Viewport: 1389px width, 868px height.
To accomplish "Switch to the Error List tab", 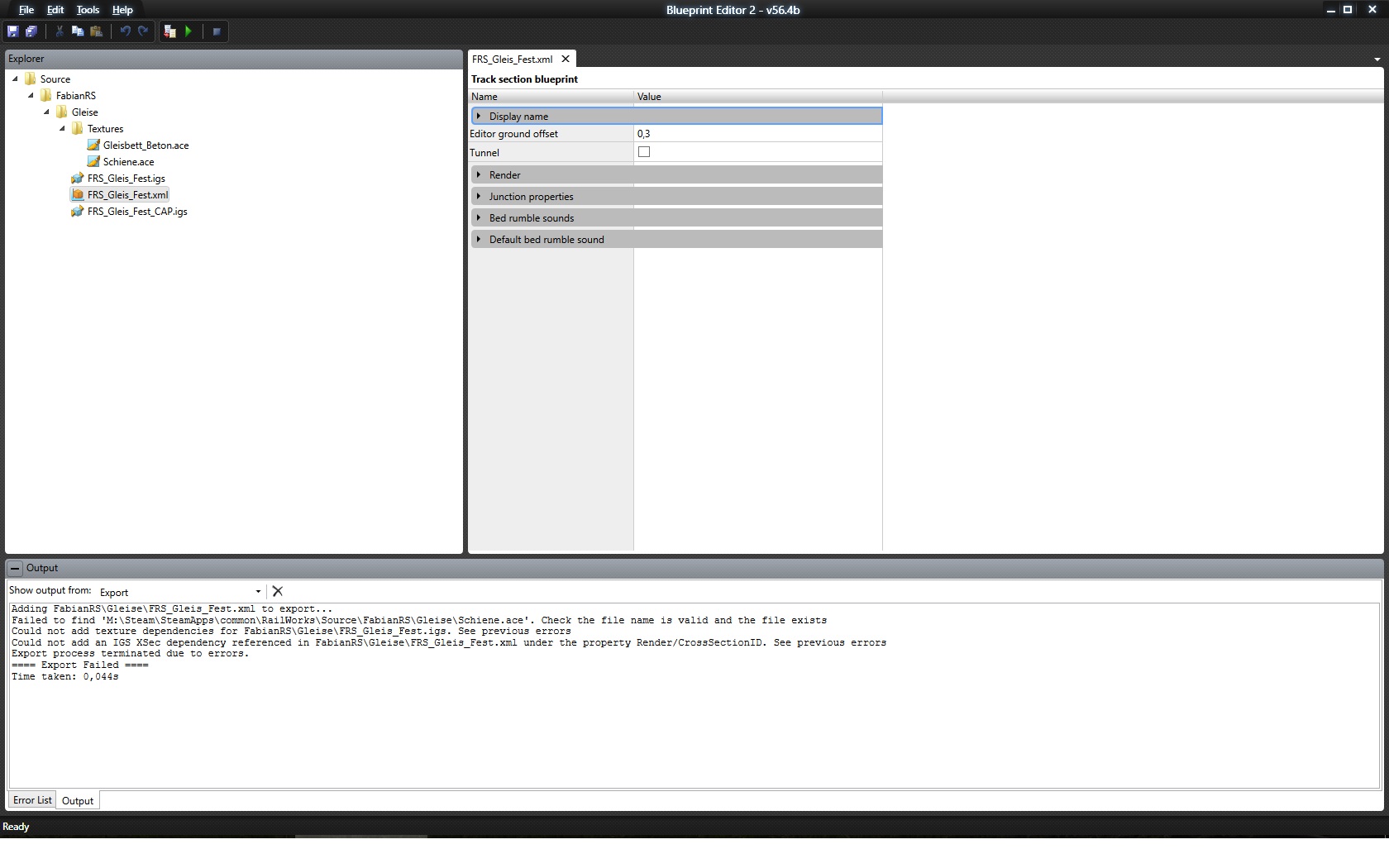I will tap(32, 800).
